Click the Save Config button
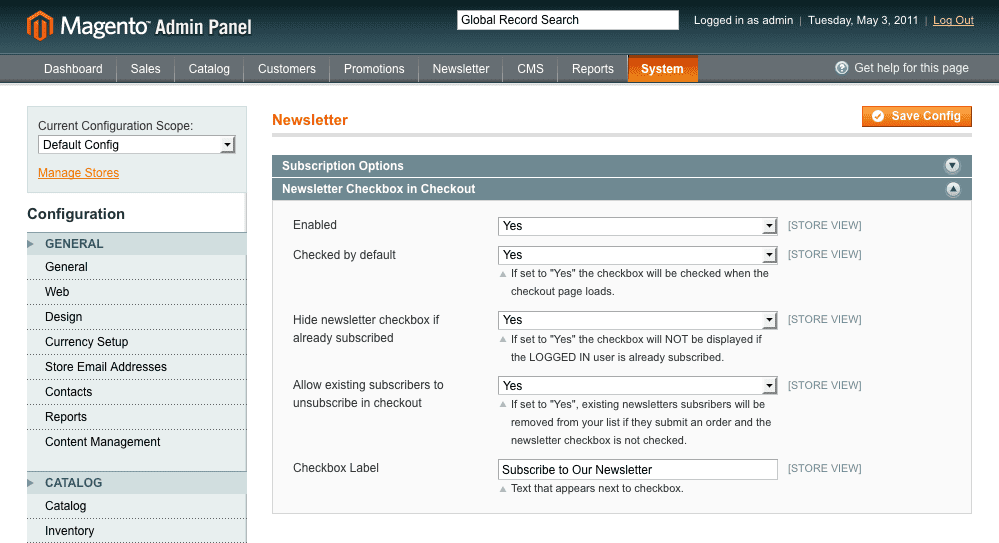This screenshot has height=543, width=999. 917,116
